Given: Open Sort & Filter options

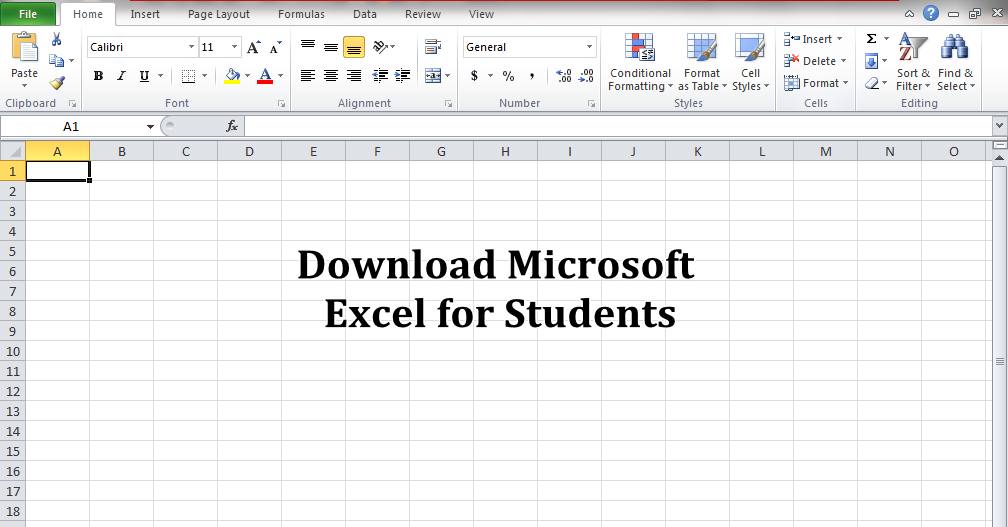Looking at the screenshot, I should click(x=913, y=63).
